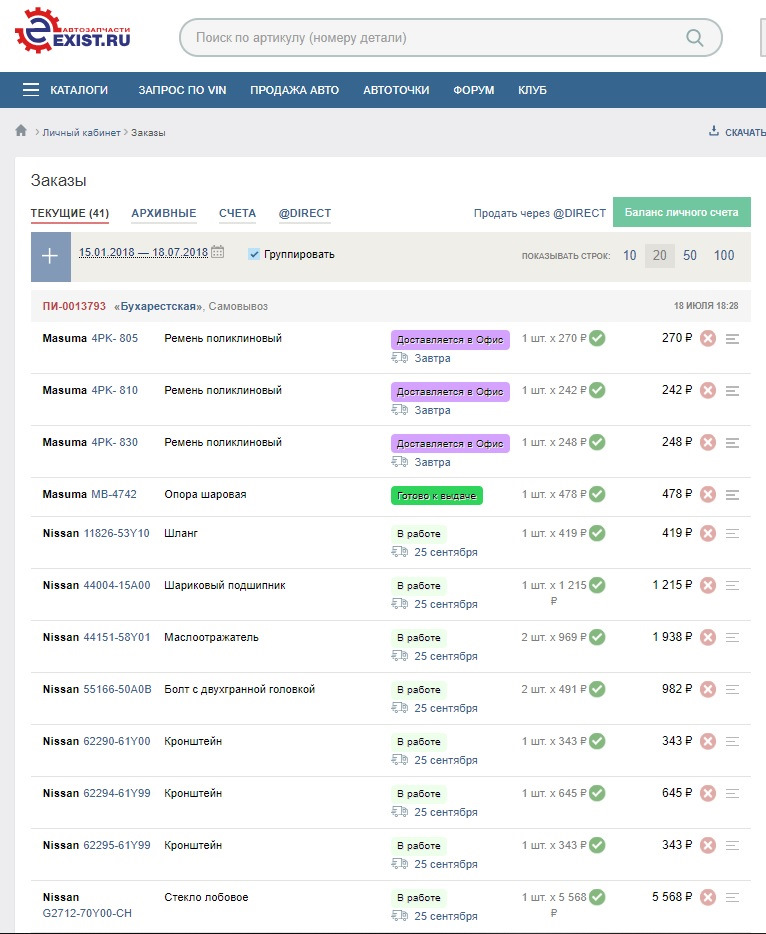766x934 pixels.
Task: Expand details menu for 4PK-830 row
Action: click(732, 443)
